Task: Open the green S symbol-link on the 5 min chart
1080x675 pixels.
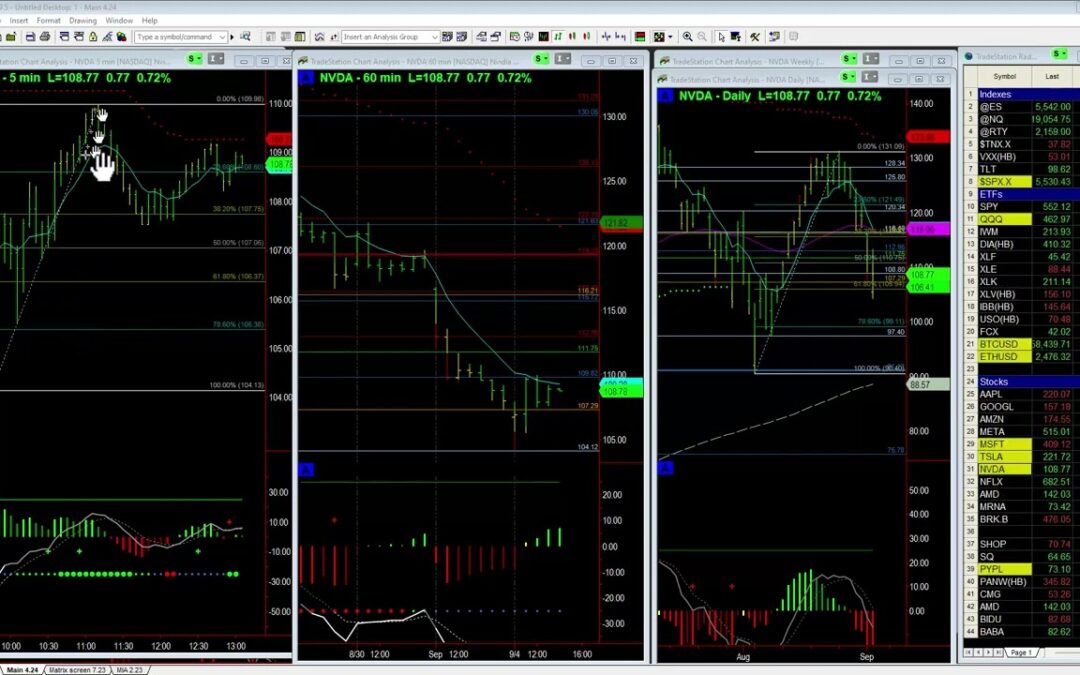Action: pyautogui.click(x=195, y=59)
